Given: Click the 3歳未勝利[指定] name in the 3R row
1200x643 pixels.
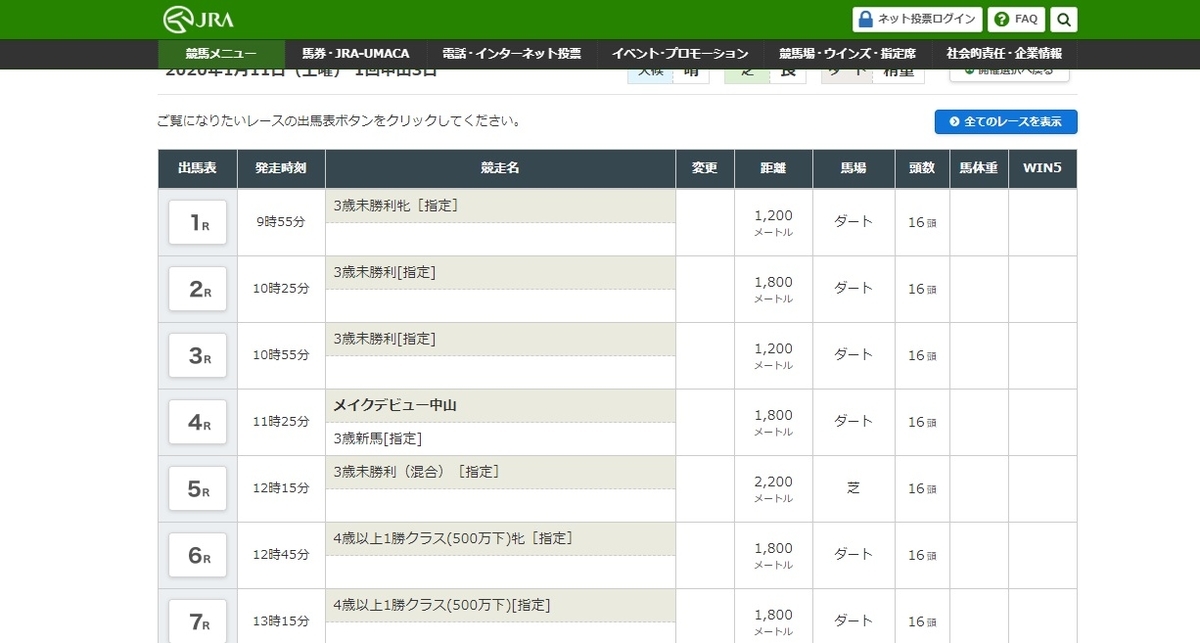Looking at the screenshot, I should 385,338.
